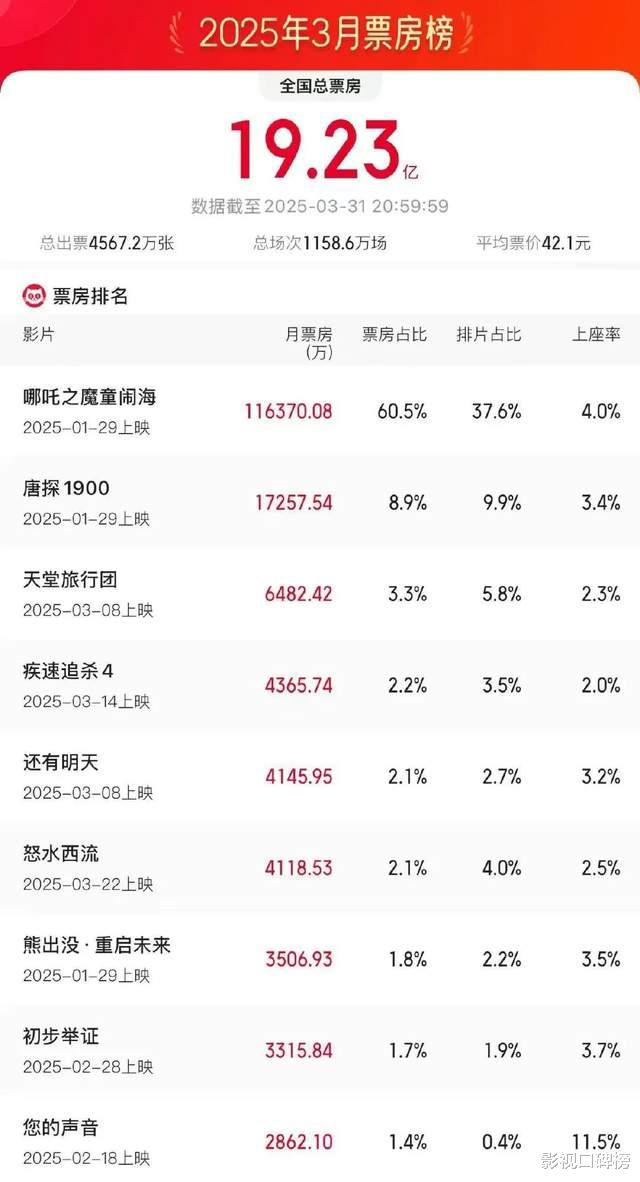Tap the 2025年3月票房榜 title
The width and height of the screenshot is (640, 1182).
pos(326,32)
